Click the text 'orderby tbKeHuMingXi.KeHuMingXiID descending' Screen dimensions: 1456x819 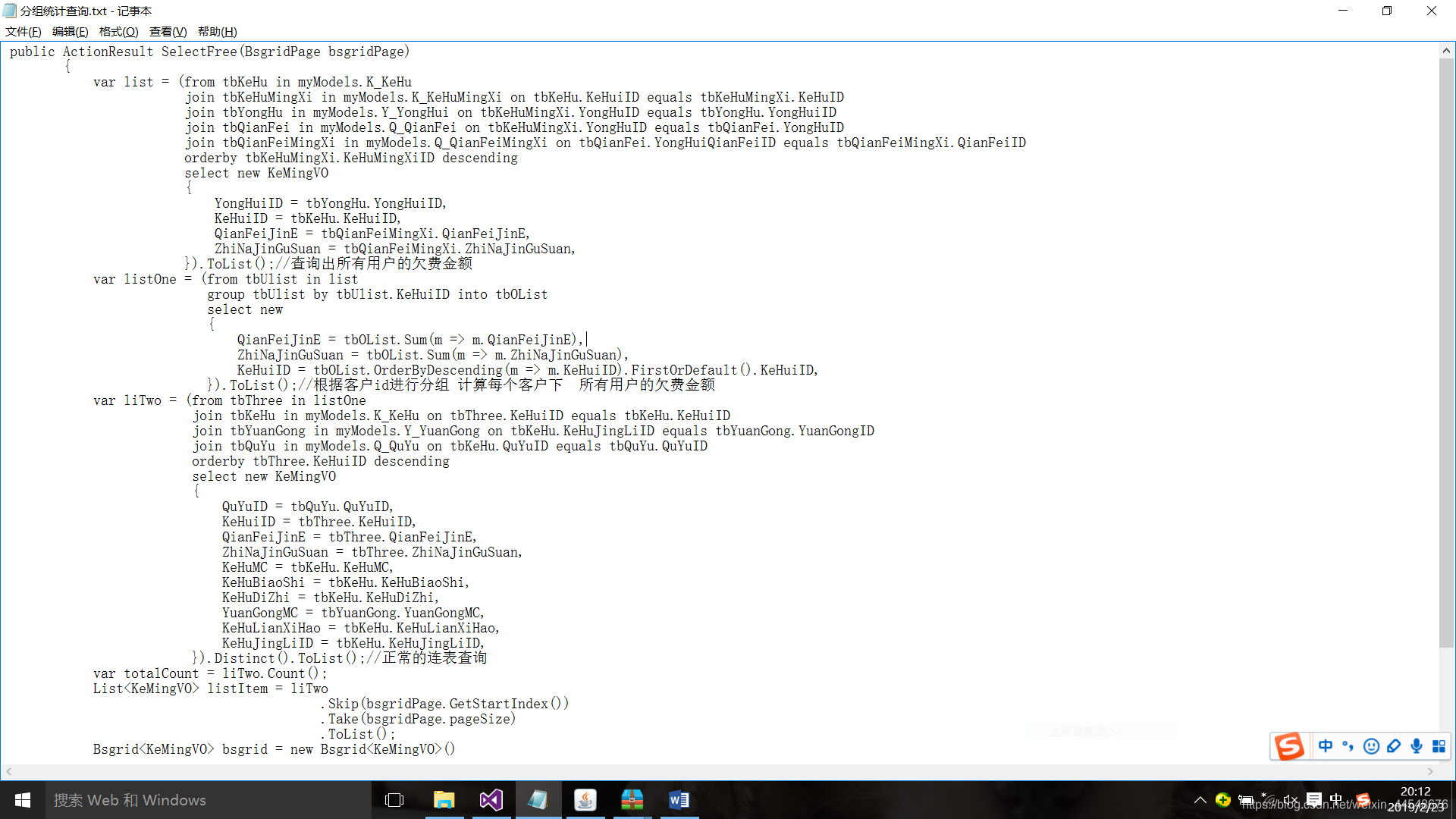(351, 158)
